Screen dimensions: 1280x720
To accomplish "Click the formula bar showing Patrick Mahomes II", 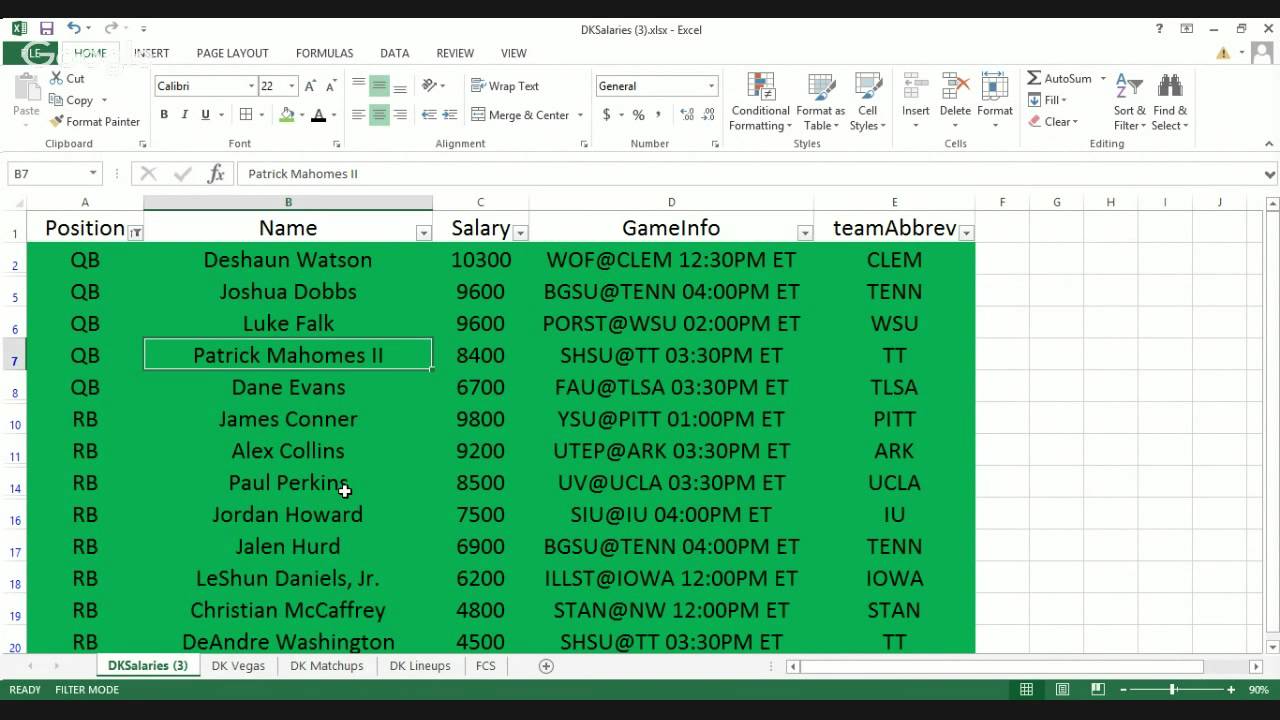I will [750, 174].
